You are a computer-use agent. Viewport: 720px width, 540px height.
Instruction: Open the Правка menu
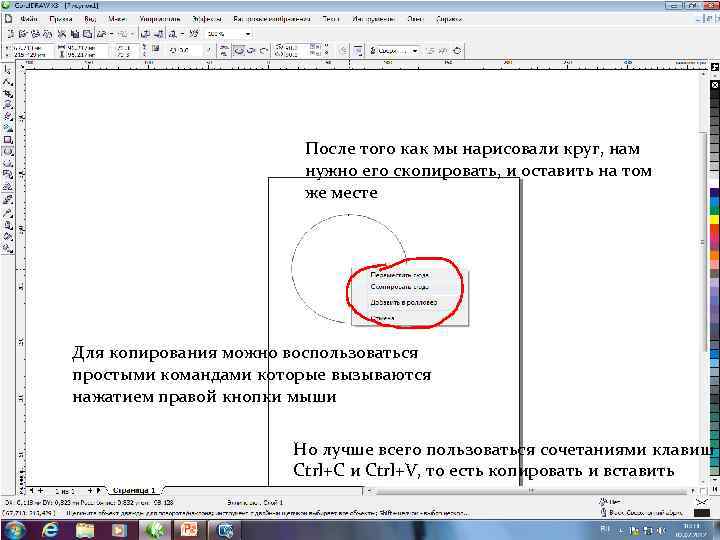[61, 19]
